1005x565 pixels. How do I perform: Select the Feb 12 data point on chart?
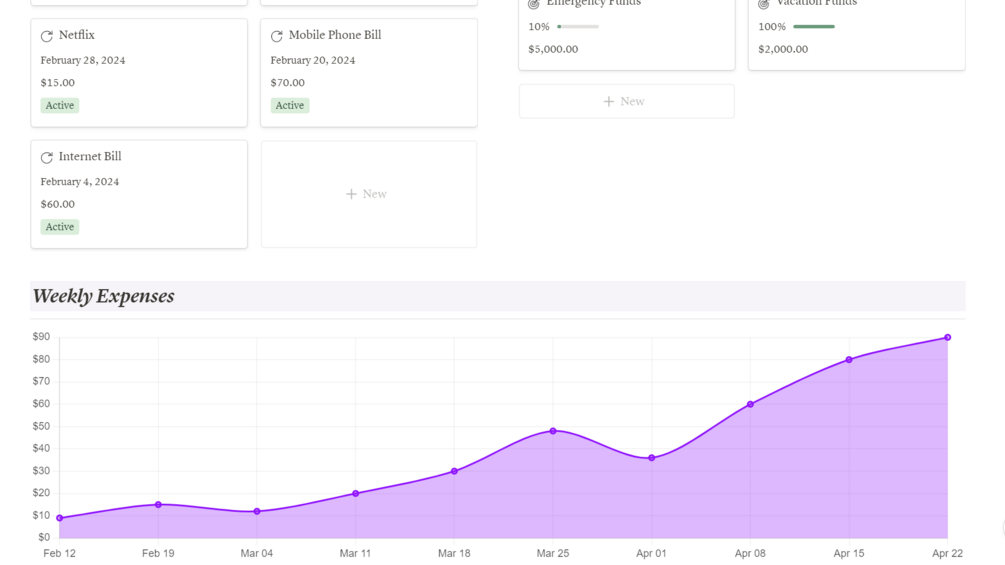click(60, 518)
